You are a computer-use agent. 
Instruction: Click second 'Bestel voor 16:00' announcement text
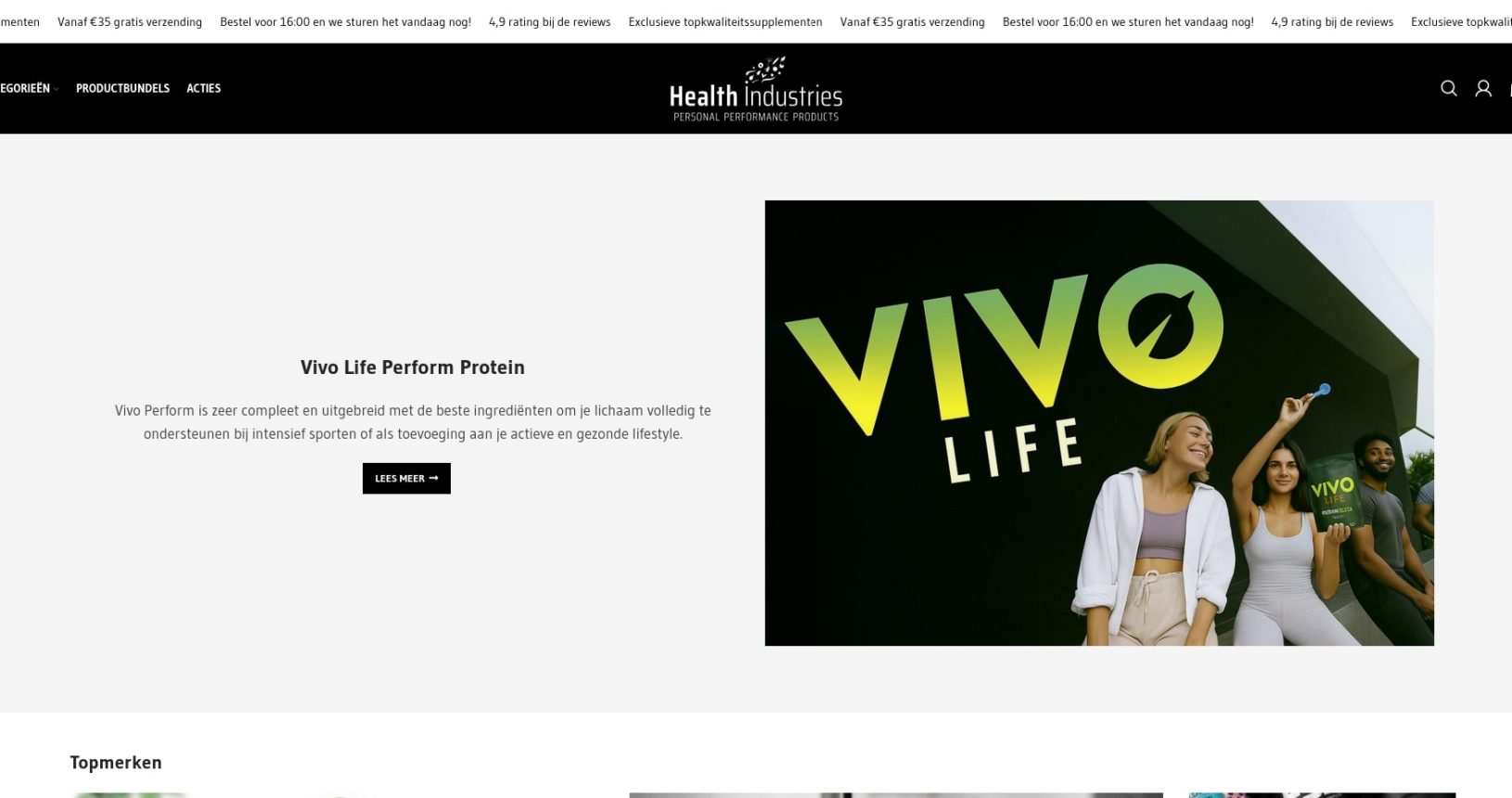point(1128,21)
